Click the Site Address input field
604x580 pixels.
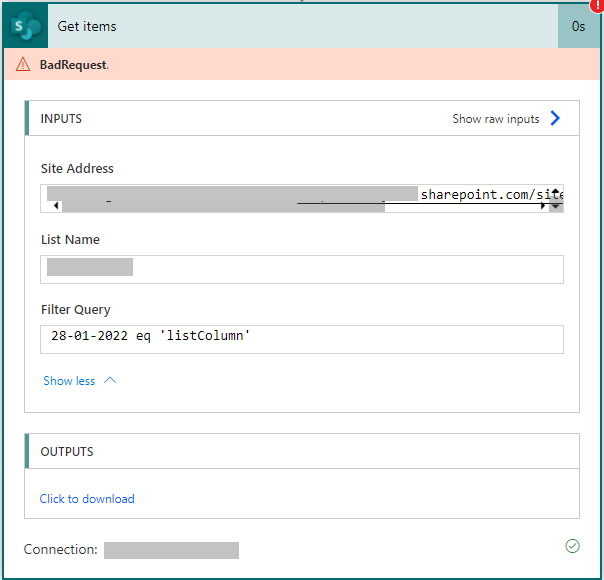(x=302, y=198)
